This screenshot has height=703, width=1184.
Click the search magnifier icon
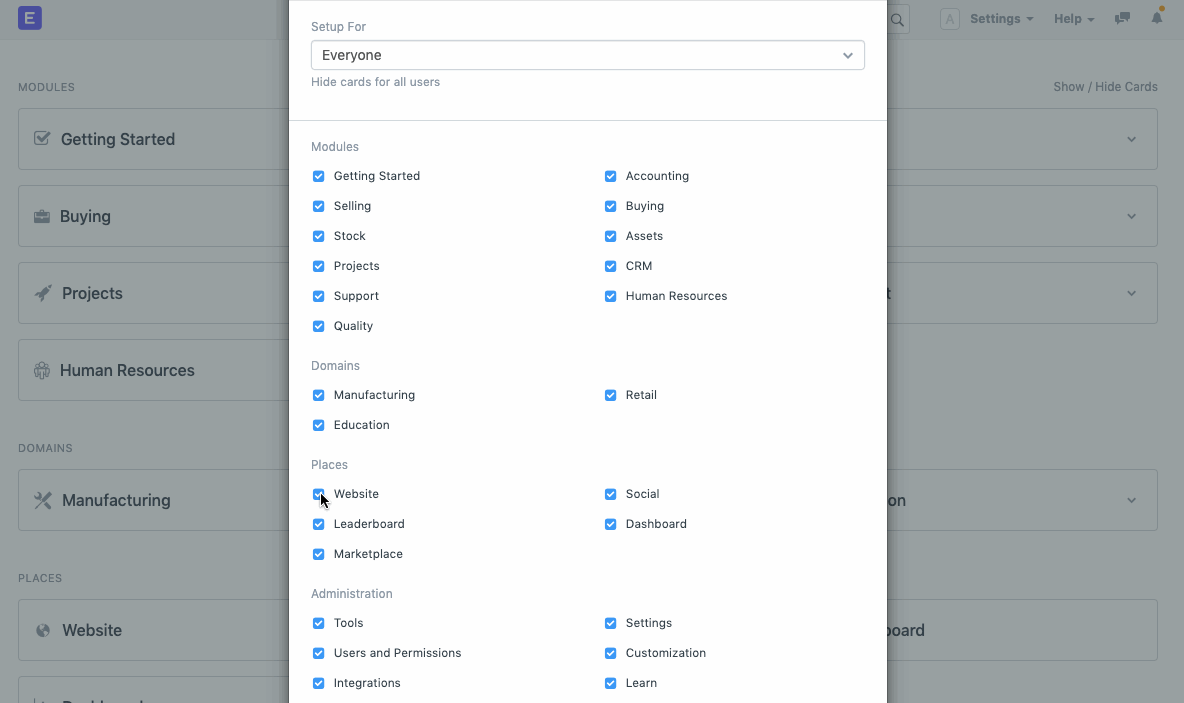897,19
